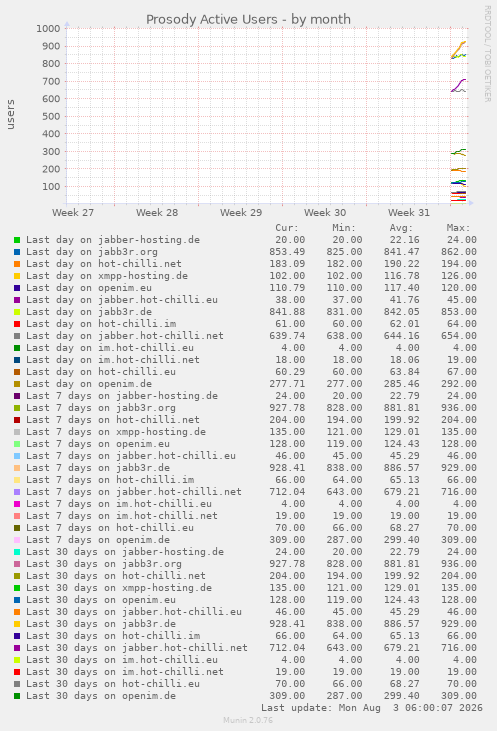This screenshot has width=497, height=731.
Task: Click the Week 30 x-axis label
Action: [325, 213]
